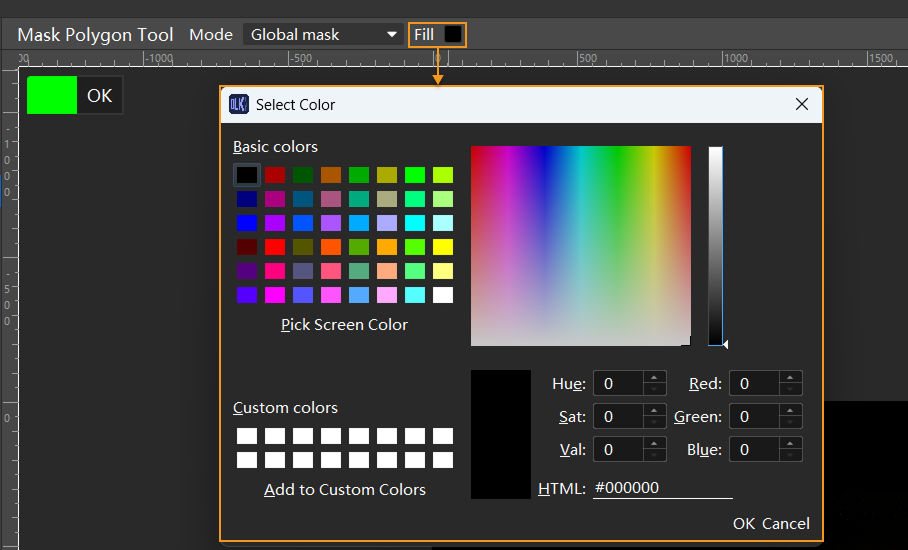Pick the white basic color swatch
Viewport: 908px width, 550px height.
443,295
